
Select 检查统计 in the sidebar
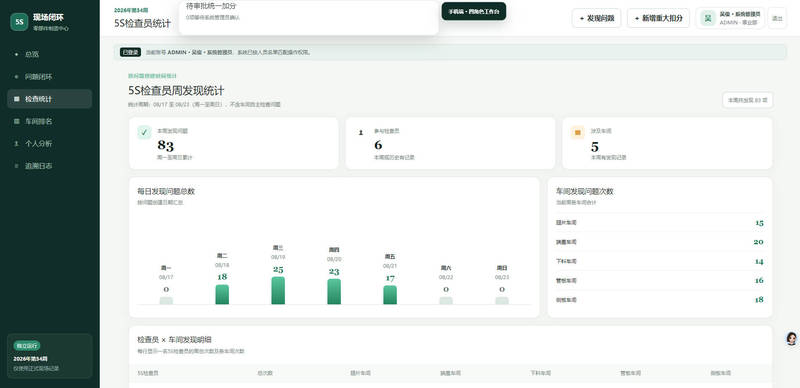49,99
